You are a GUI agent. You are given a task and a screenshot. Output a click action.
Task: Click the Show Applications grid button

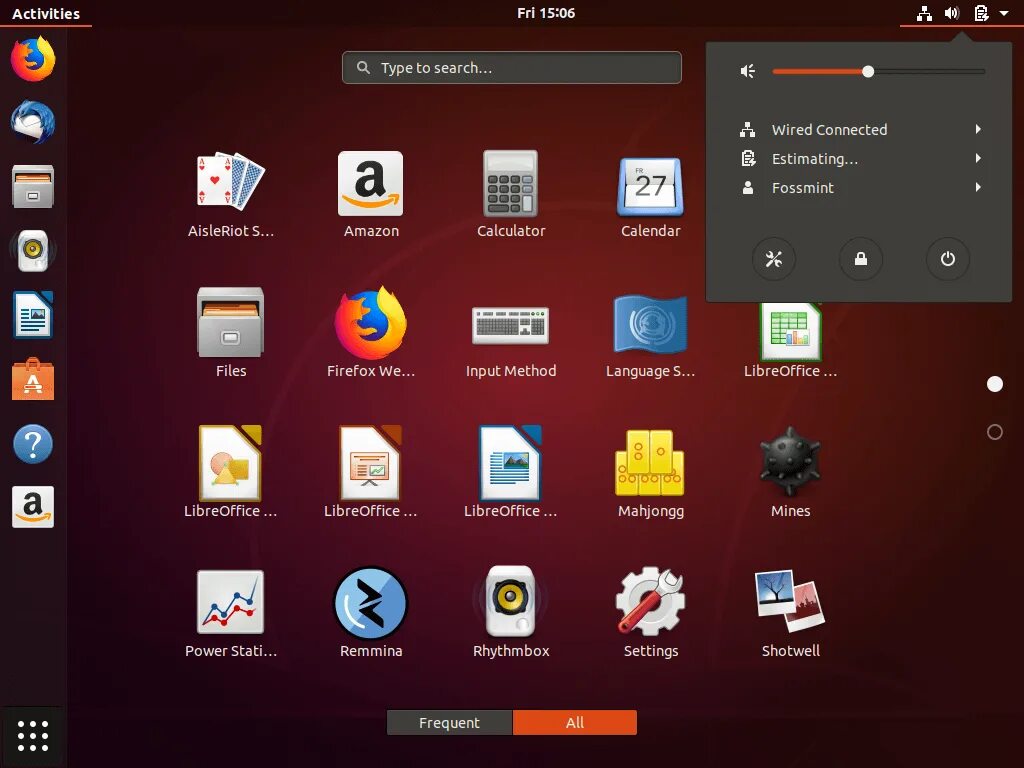[33, 736]
